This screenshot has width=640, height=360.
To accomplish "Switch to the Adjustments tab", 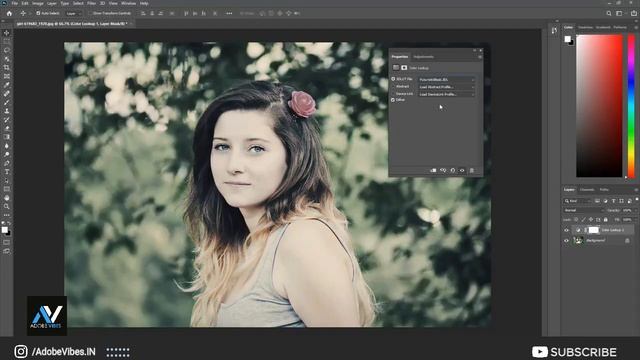I will [x=423, y=57].
